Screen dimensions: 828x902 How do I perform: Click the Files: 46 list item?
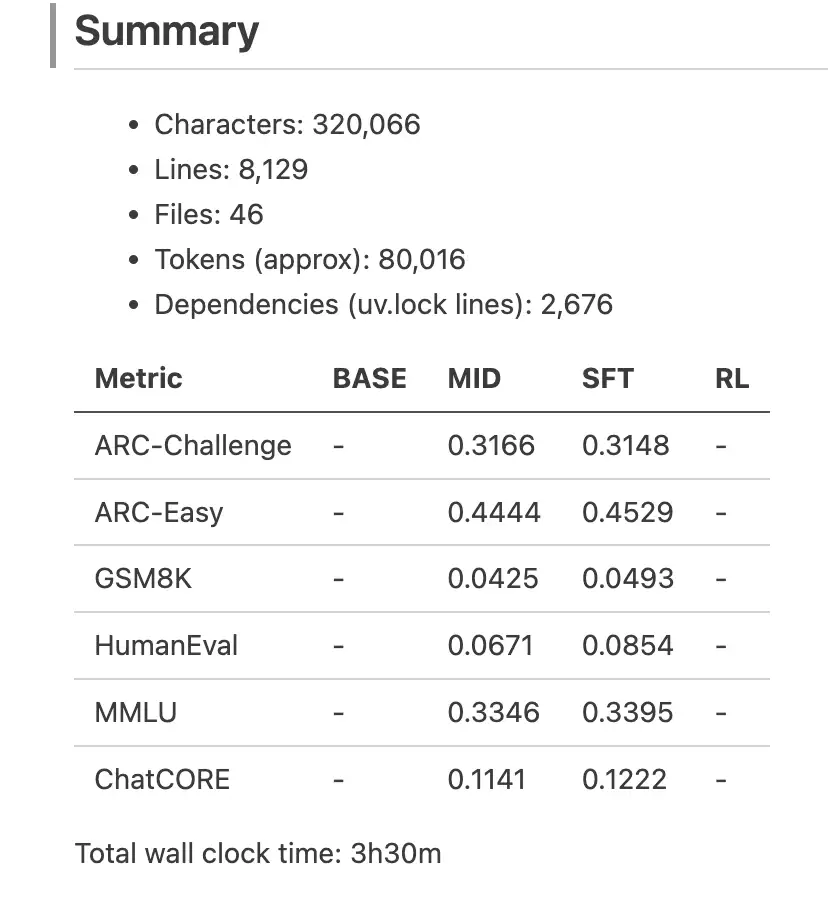[209, 215]
